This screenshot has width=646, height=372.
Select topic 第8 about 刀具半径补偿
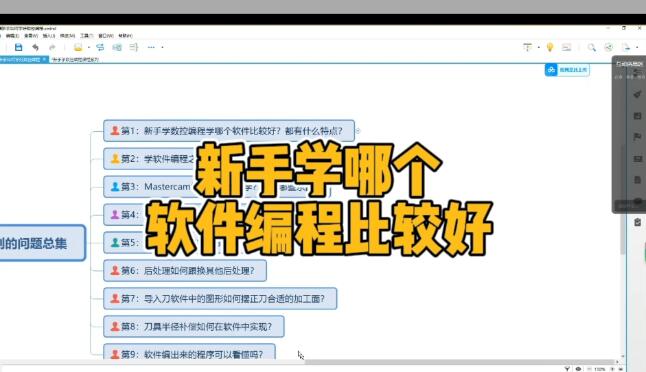194,326
